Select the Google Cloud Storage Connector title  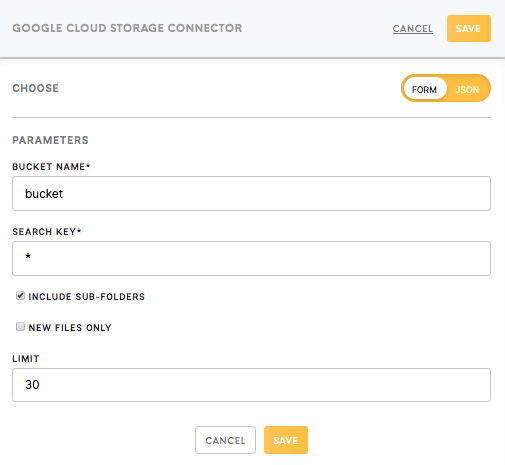[x=127, y=28]
